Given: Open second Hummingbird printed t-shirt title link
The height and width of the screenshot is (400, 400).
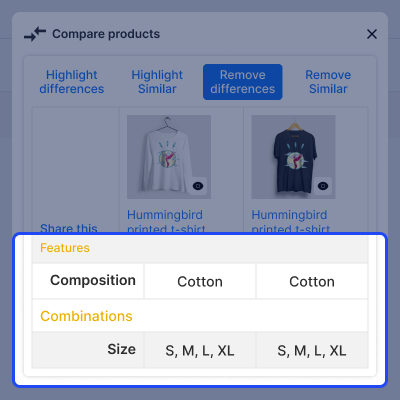Looking at the screenshot, I should click(291, 221).
